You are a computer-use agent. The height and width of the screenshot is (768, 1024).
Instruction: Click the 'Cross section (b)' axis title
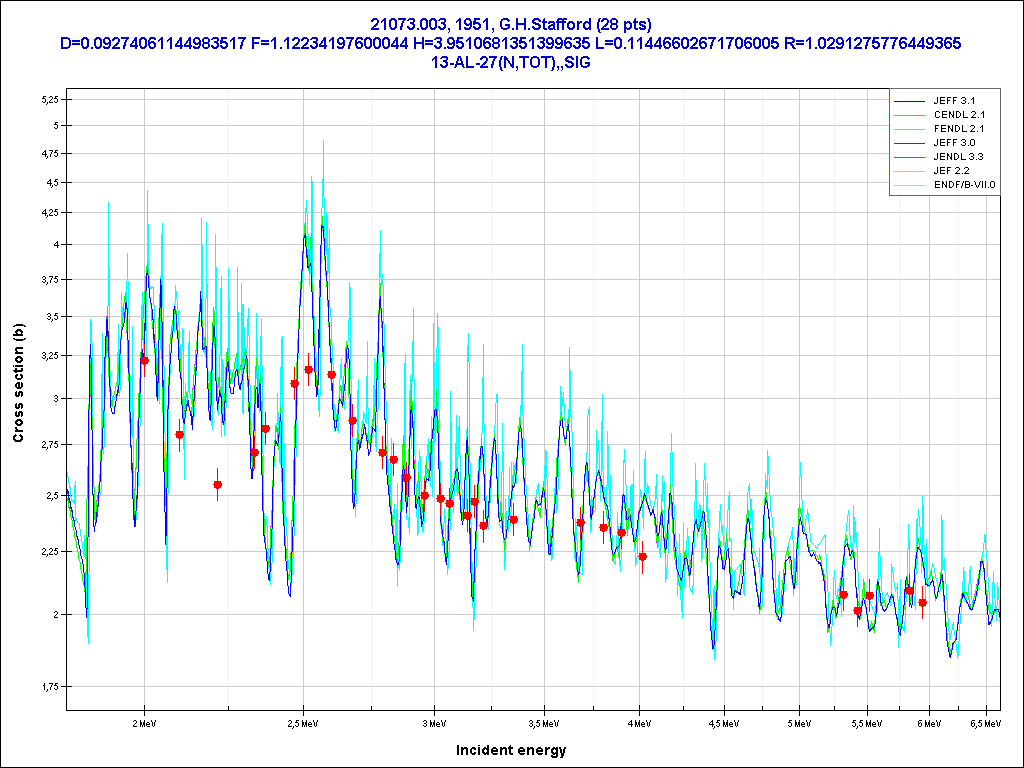point(18,384)
